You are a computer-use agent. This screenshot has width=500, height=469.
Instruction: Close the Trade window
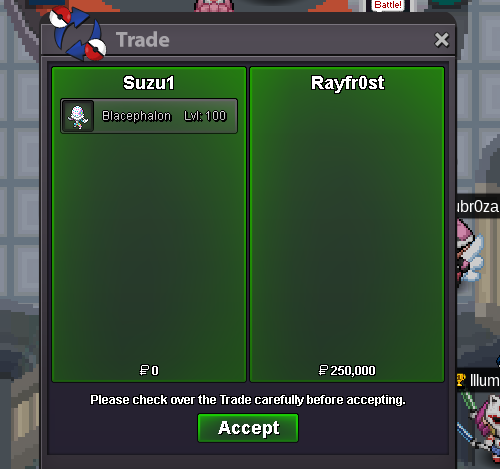(441, 40)
